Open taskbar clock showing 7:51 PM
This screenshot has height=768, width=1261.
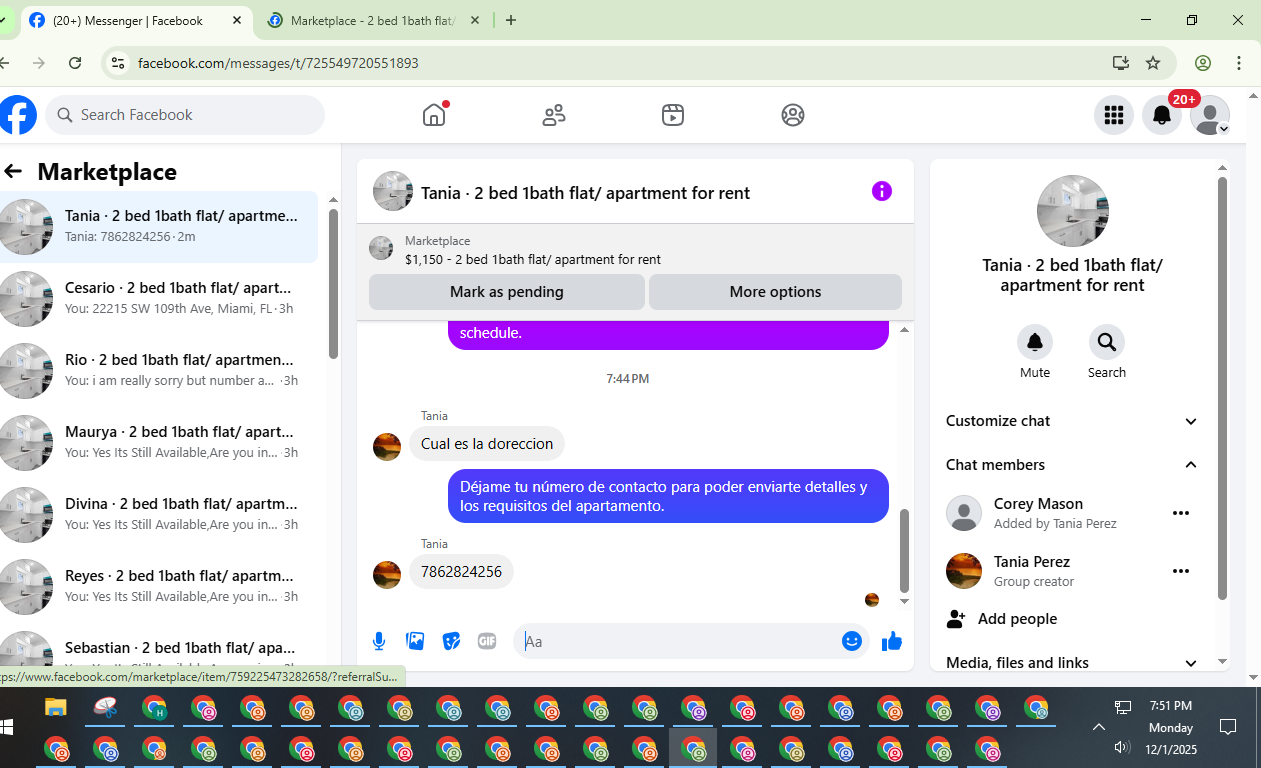point(1171,706)
